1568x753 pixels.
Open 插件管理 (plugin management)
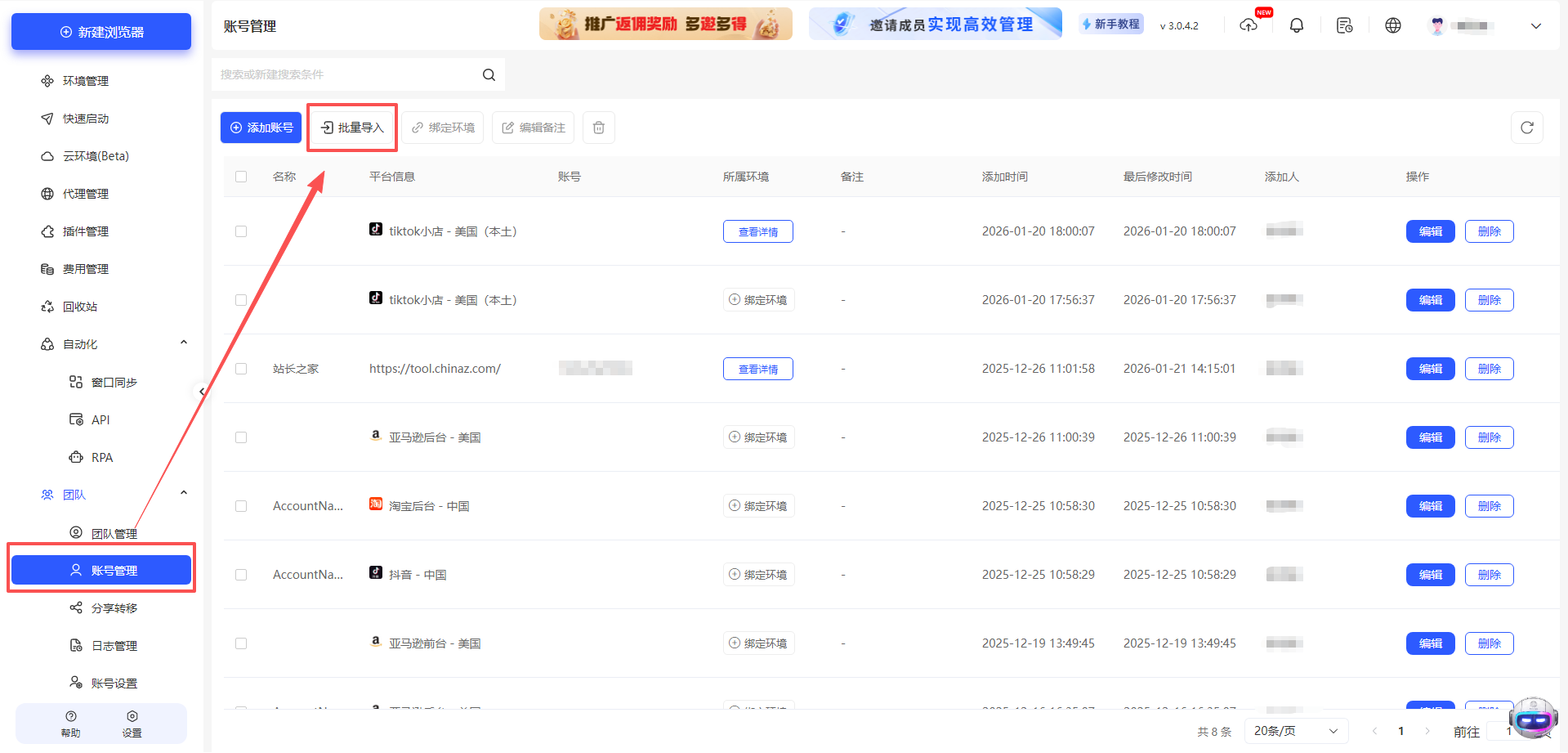[86, 231]
